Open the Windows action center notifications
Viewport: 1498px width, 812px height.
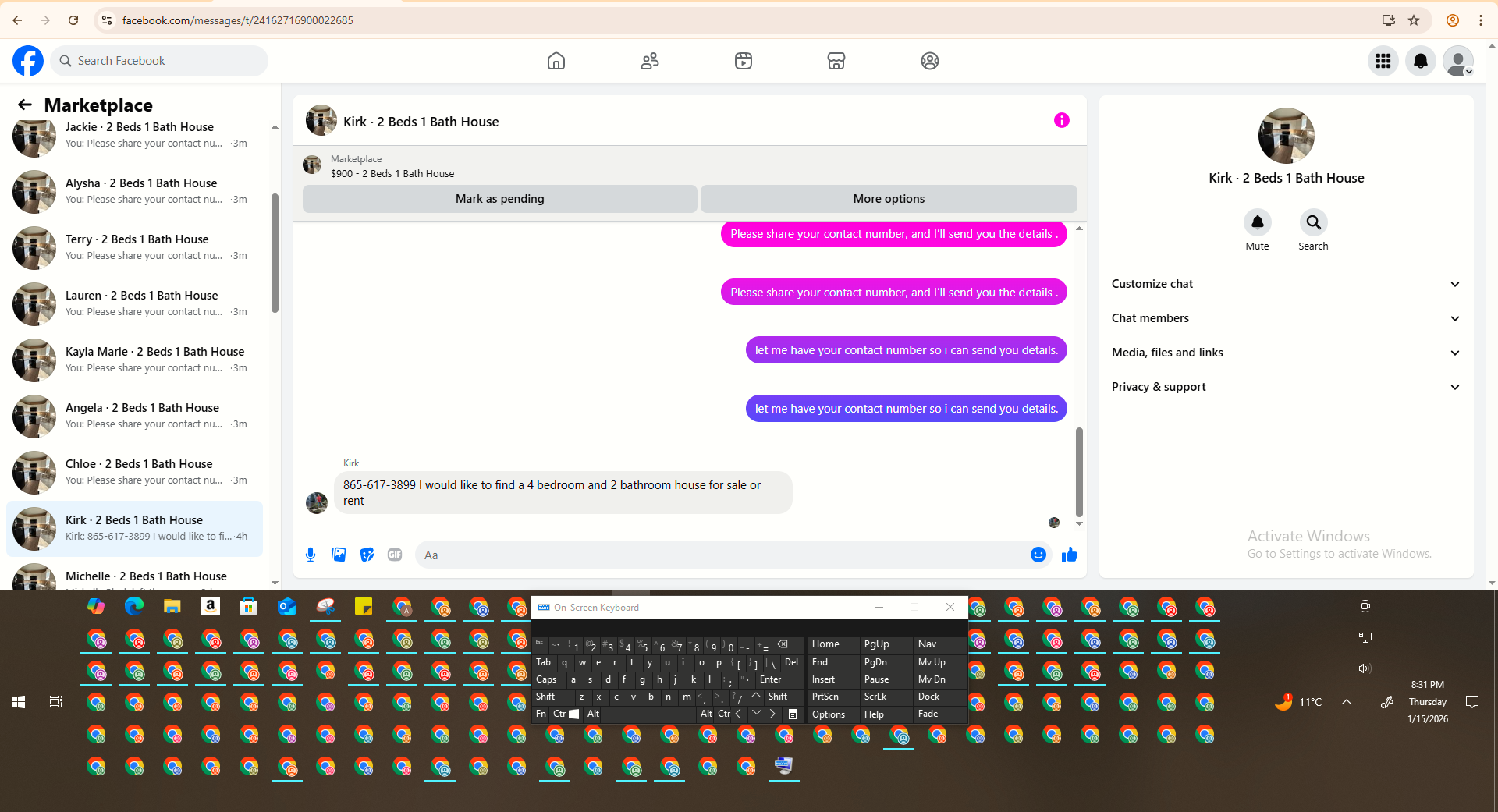click(x=1472, y=702)
